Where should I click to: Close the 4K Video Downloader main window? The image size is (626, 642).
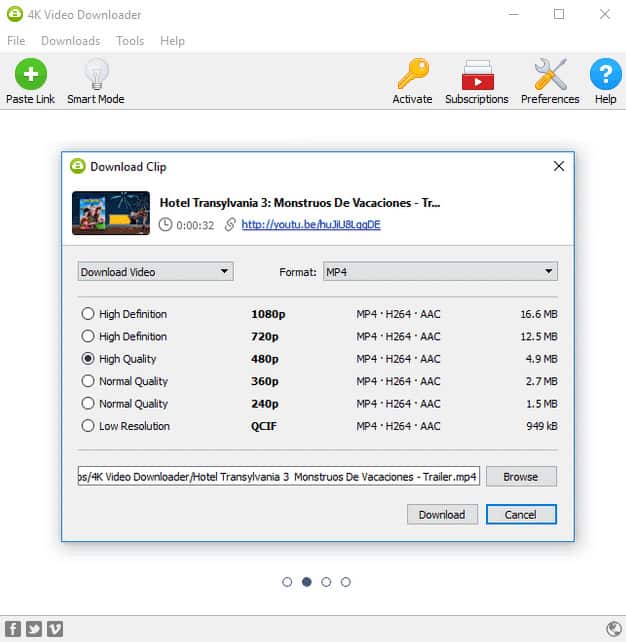[x=605, y=14]
